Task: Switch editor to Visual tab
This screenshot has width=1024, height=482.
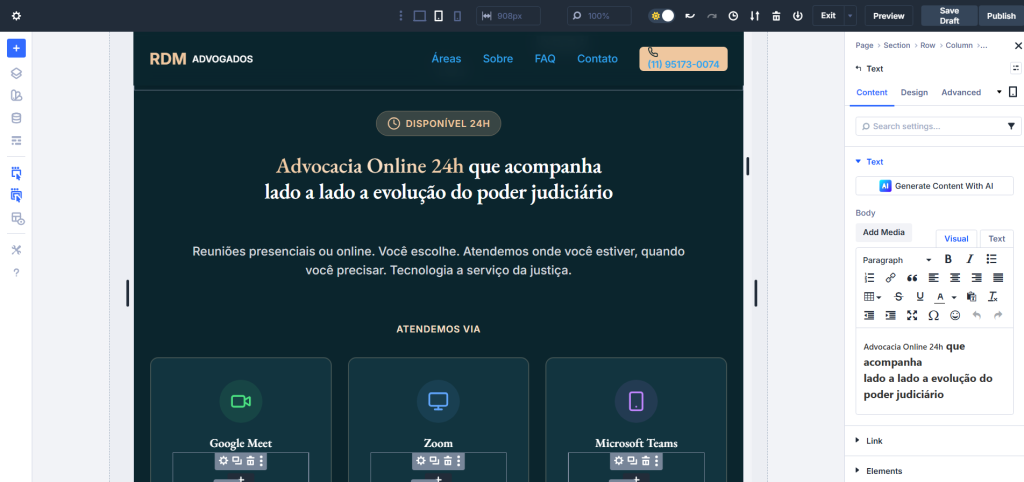Action: tap(957, 239)
